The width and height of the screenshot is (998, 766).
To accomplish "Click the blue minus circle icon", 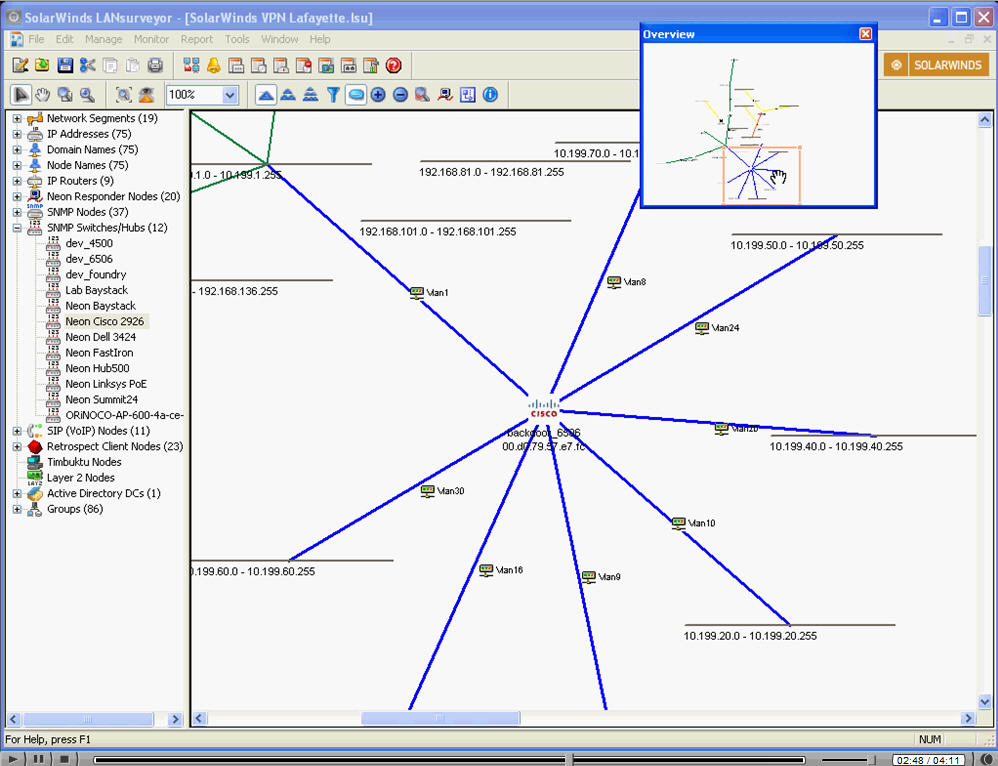I will click(400, 95).
